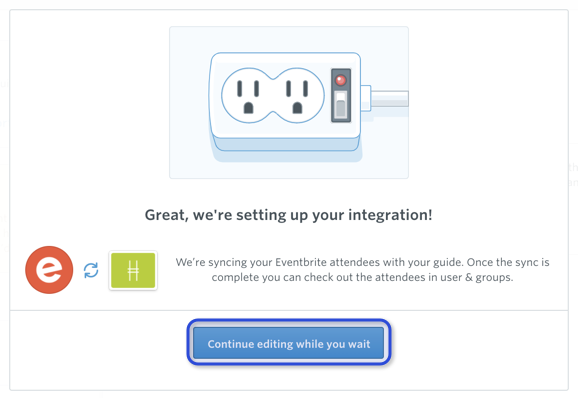578x398 pixels.
Task: Click the ground hole of left outlet
Action: tap(248, 108)
